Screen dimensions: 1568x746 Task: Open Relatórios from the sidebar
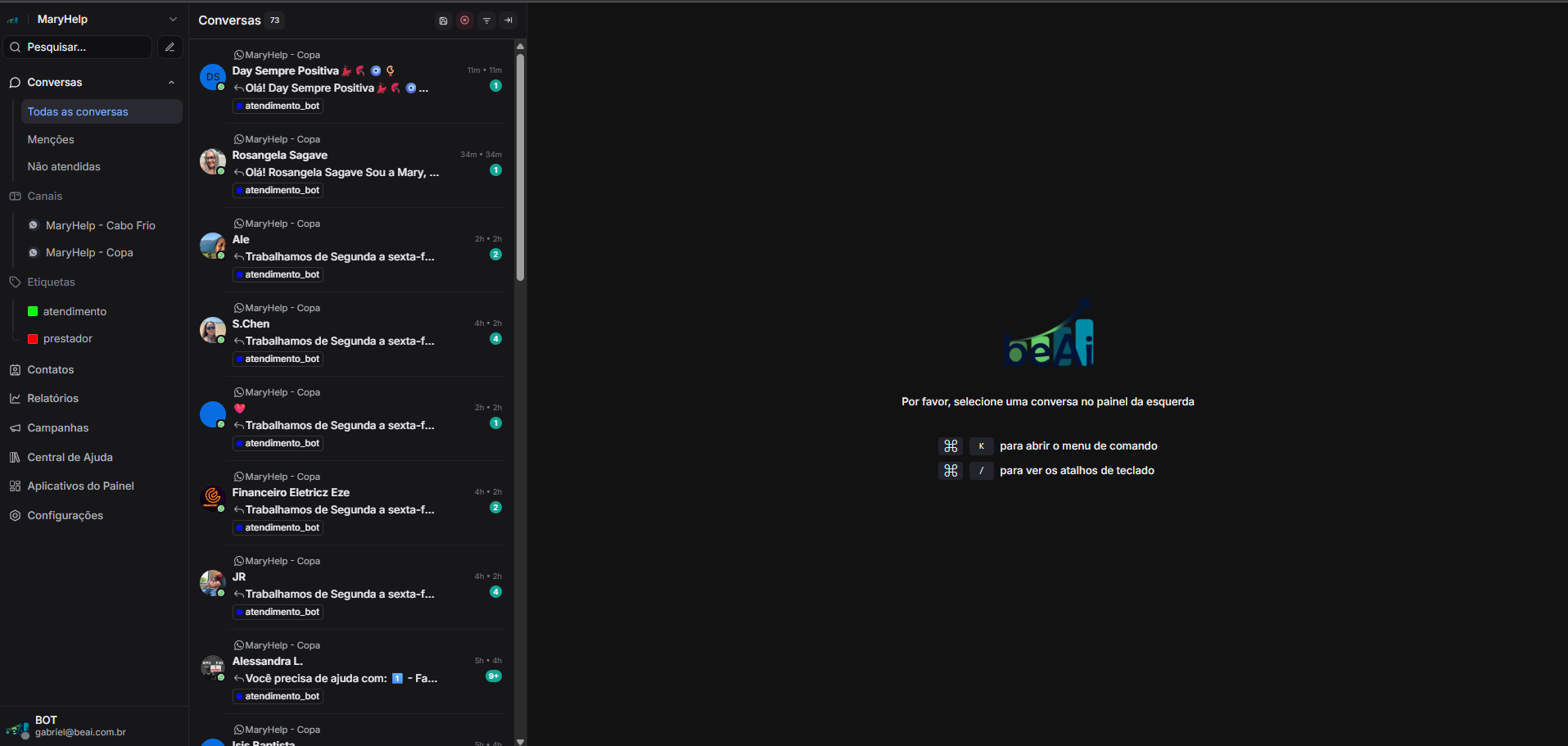52,399
